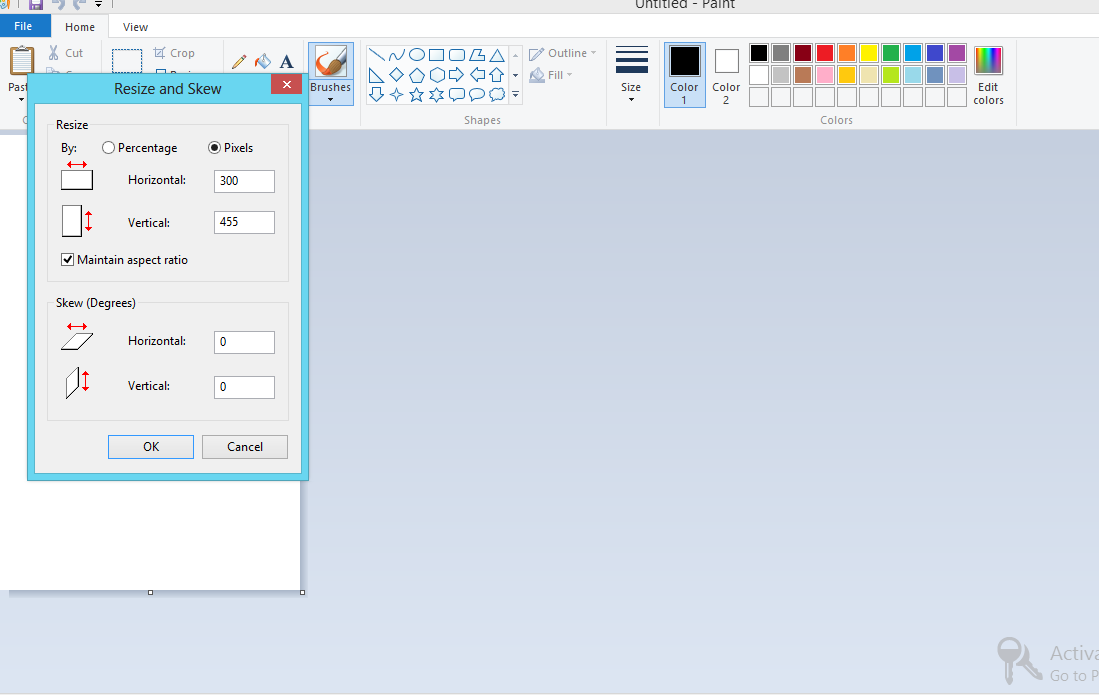1099x695 pixels.
Task: Choose the Four-point star shape
Action: tap(397, 94)
